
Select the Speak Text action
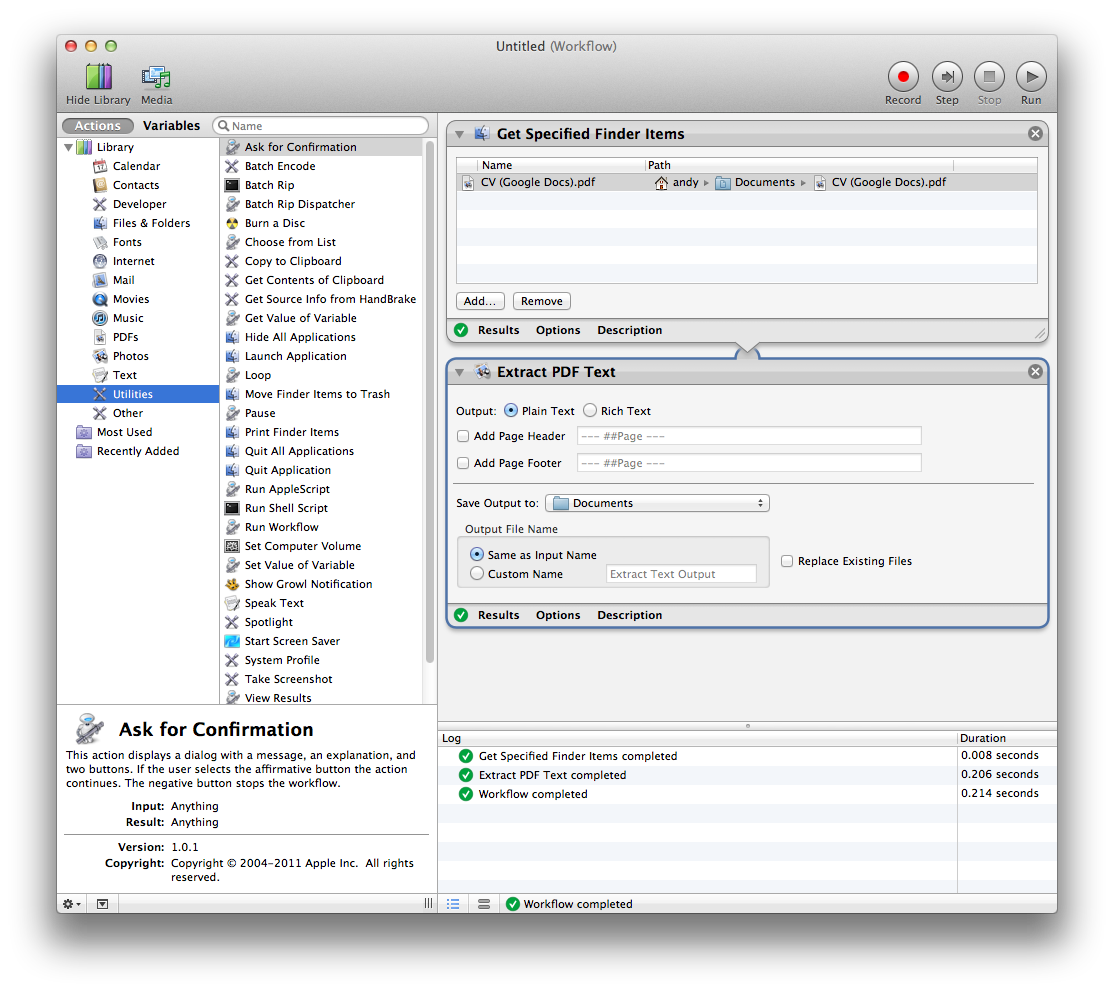tap(274, 603)
